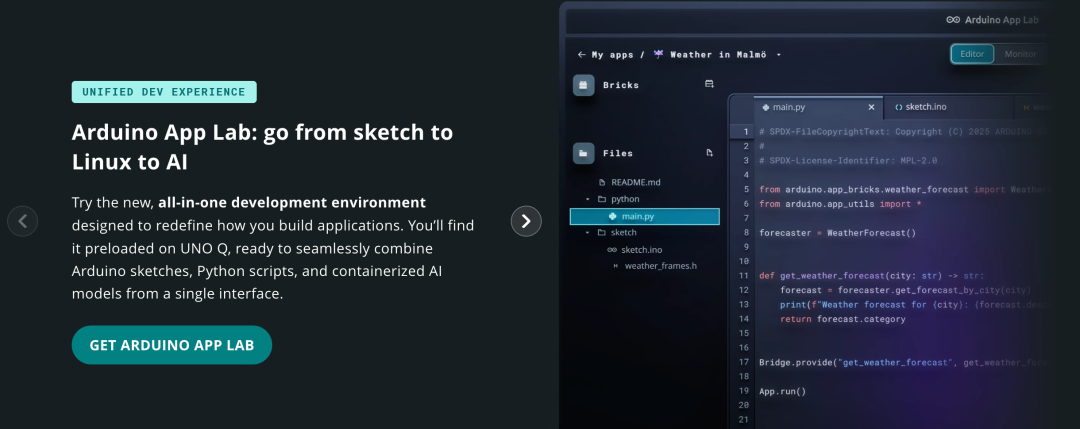Click the 'App.run()' code line
Screen dimensions: 1080x429
(782, 391)
